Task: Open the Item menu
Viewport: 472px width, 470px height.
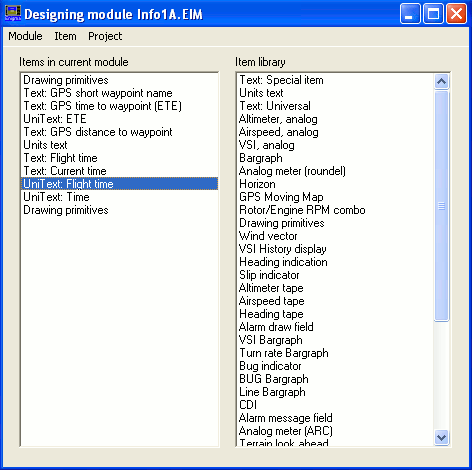Action: point(65,36)
